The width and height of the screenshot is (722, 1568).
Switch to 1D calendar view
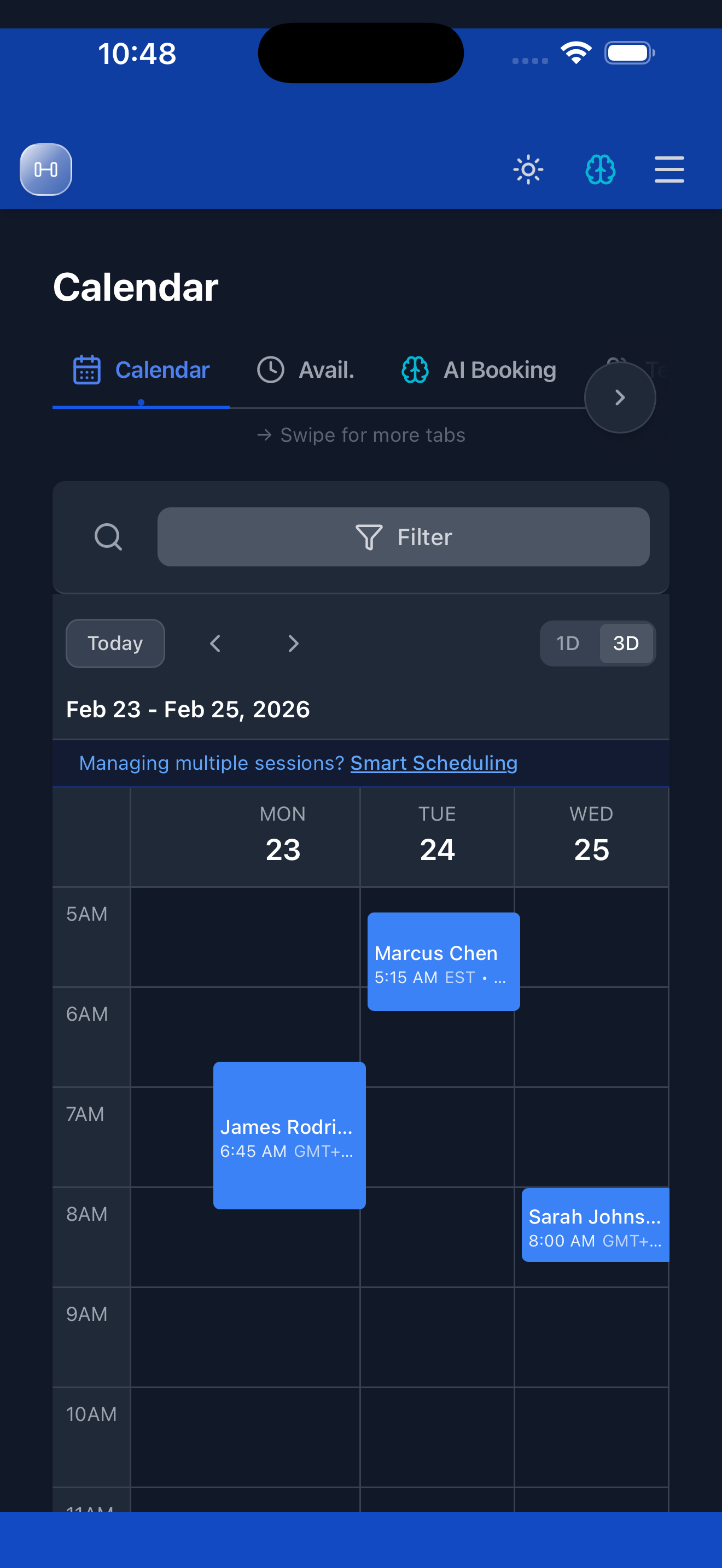point(568,643)
